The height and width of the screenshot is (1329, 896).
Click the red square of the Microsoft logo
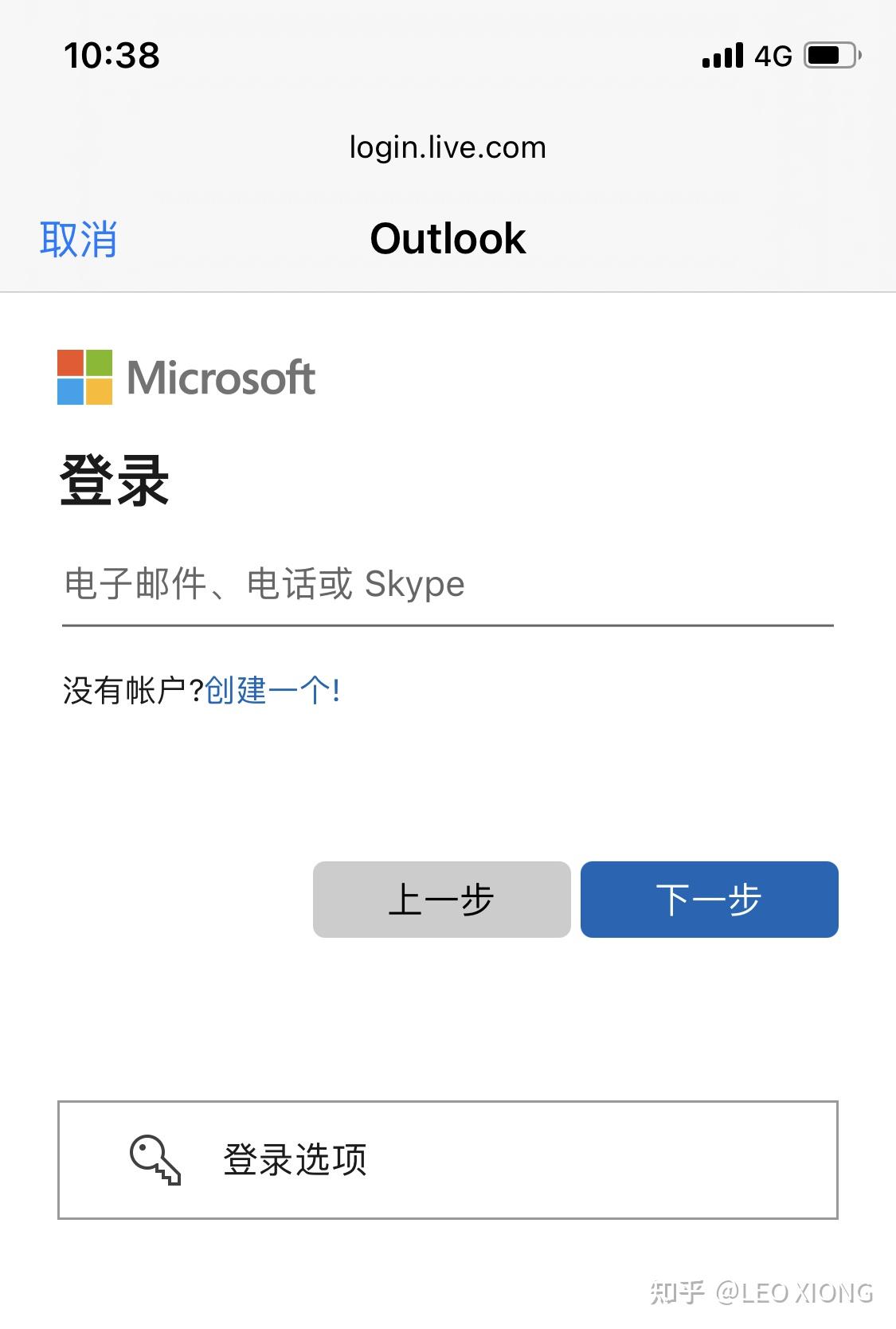(70, 363)
